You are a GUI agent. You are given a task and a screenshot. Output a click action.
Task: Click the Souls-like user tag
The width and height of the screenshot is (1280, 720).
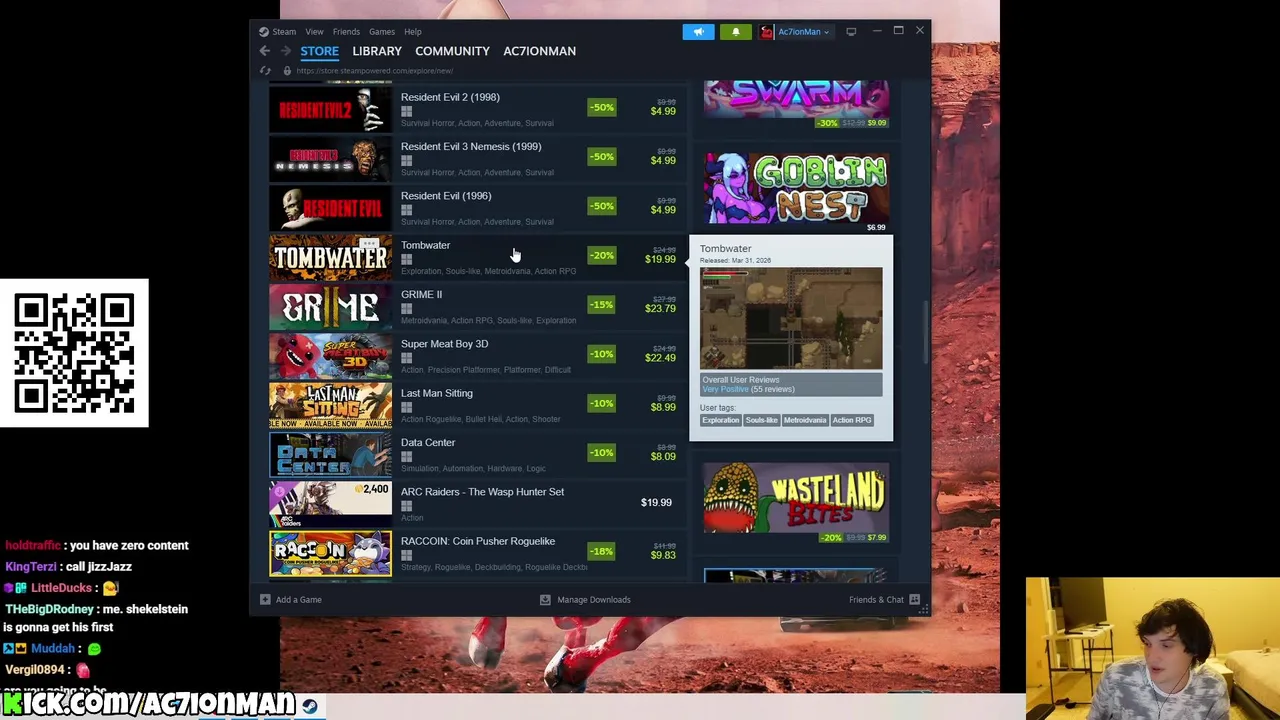tap(761, 420)
